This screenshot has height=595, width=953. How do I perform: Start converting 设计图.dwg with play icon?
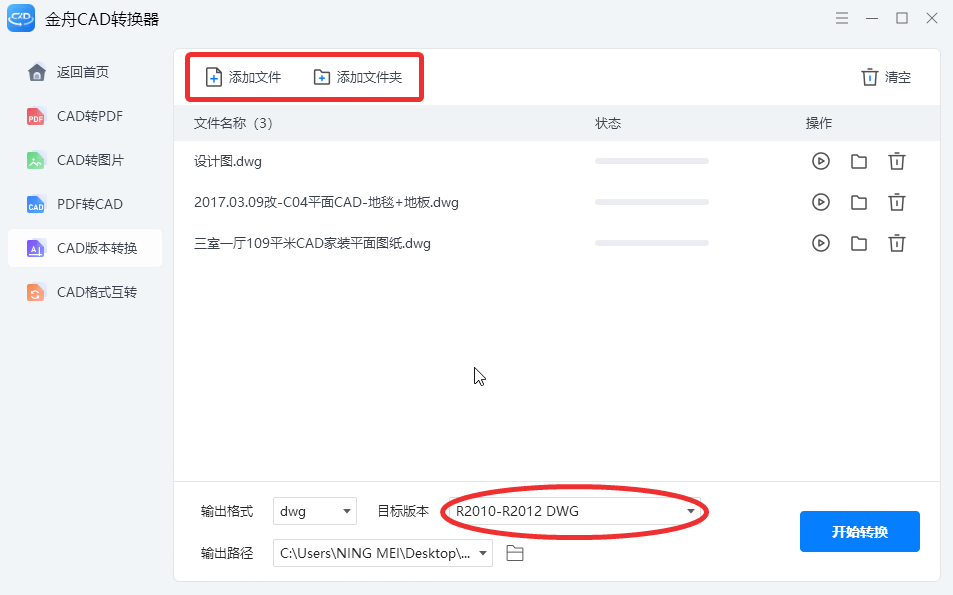[821, 161]
